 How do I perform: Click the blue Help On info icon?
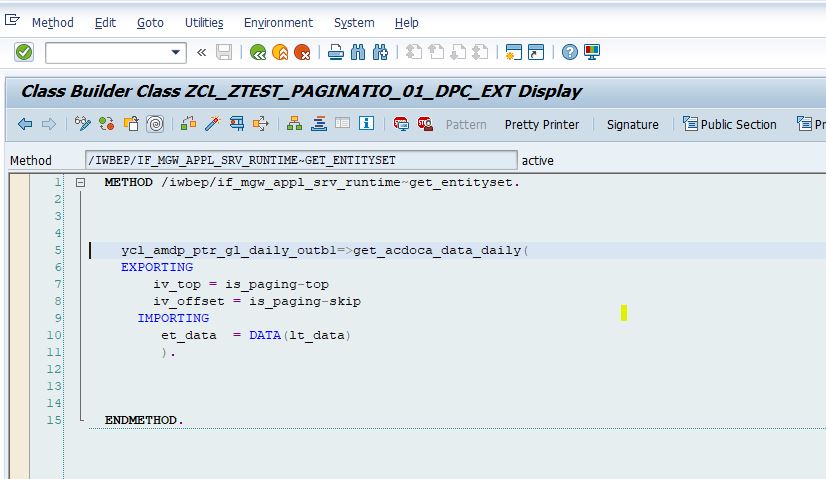coord(366,124)
